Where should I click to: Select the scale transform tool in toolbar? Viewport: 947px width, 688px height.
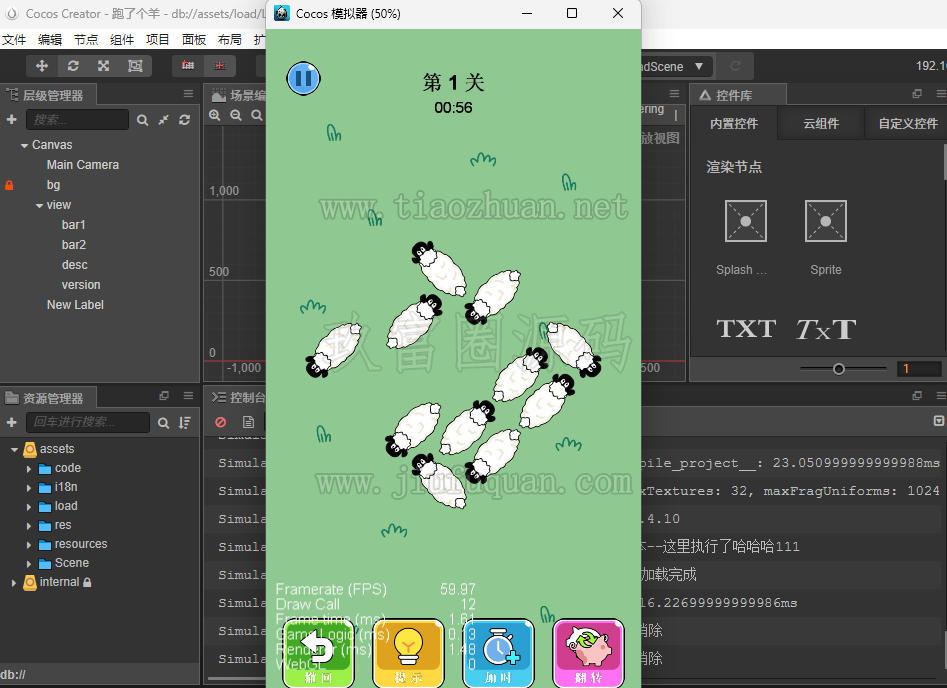click(x=104, y=66)
